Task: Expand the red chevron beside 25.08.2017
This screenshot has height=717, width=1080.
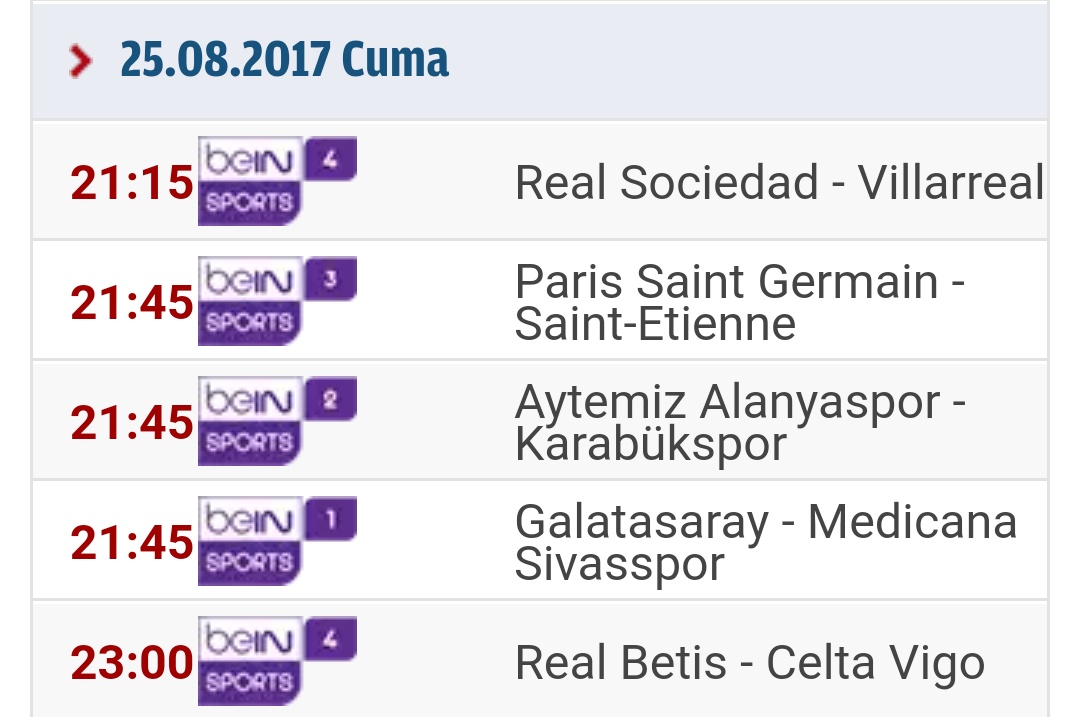Action: click(81, 61)
